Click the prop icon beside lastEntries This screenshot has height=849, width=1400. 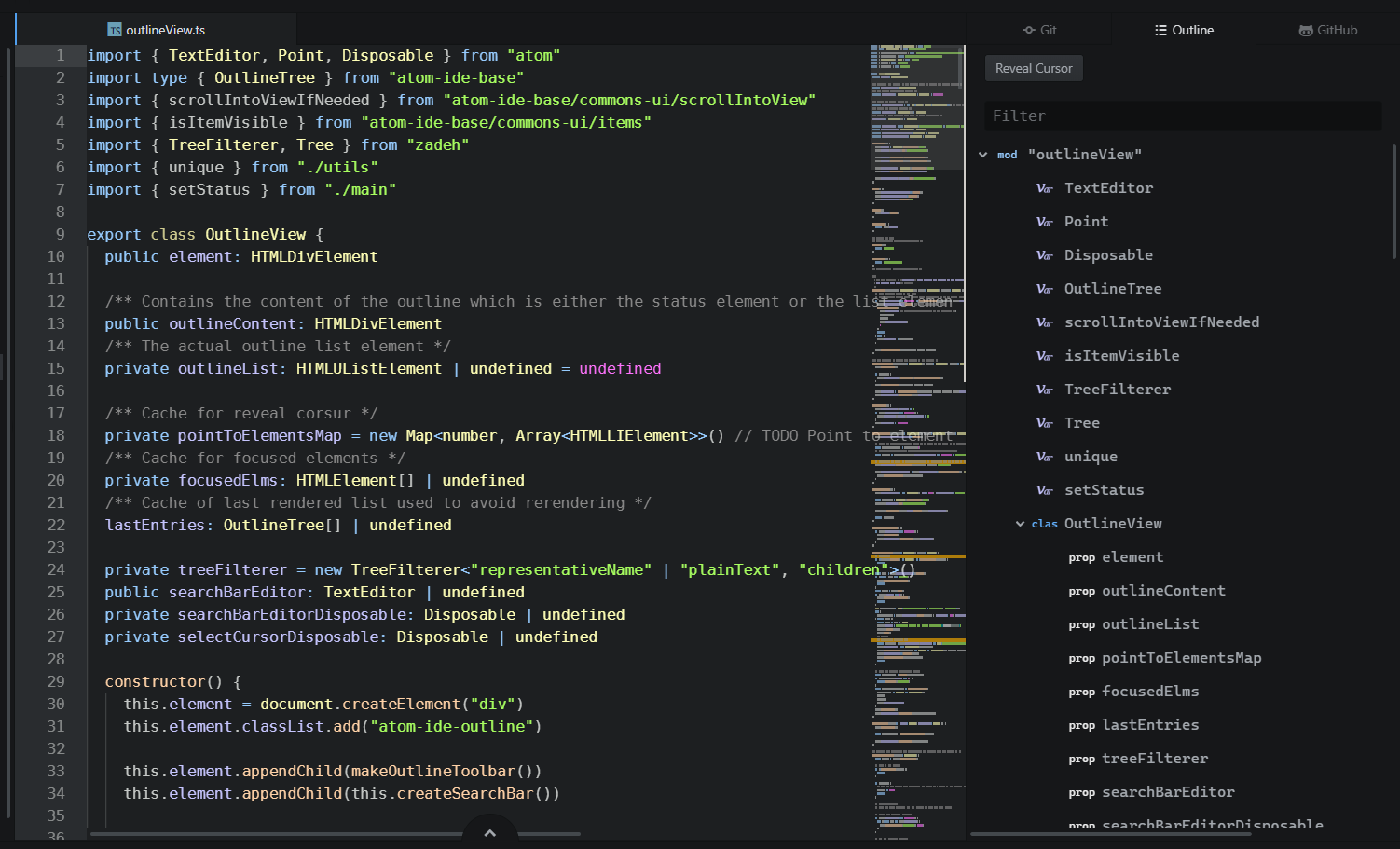[1082, 725]
